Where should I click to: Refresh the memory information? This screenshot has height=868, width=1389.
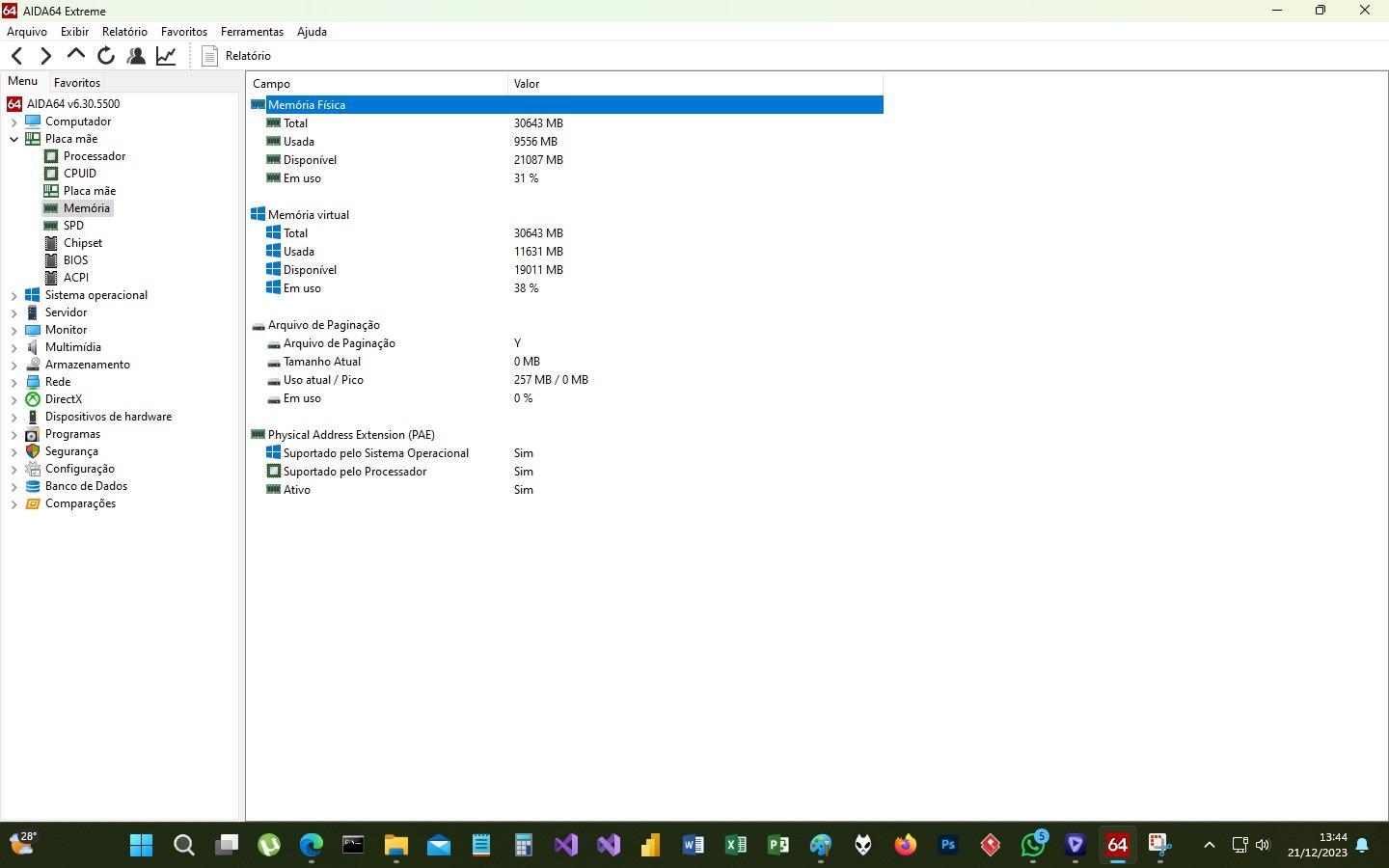tap(106, 56)
